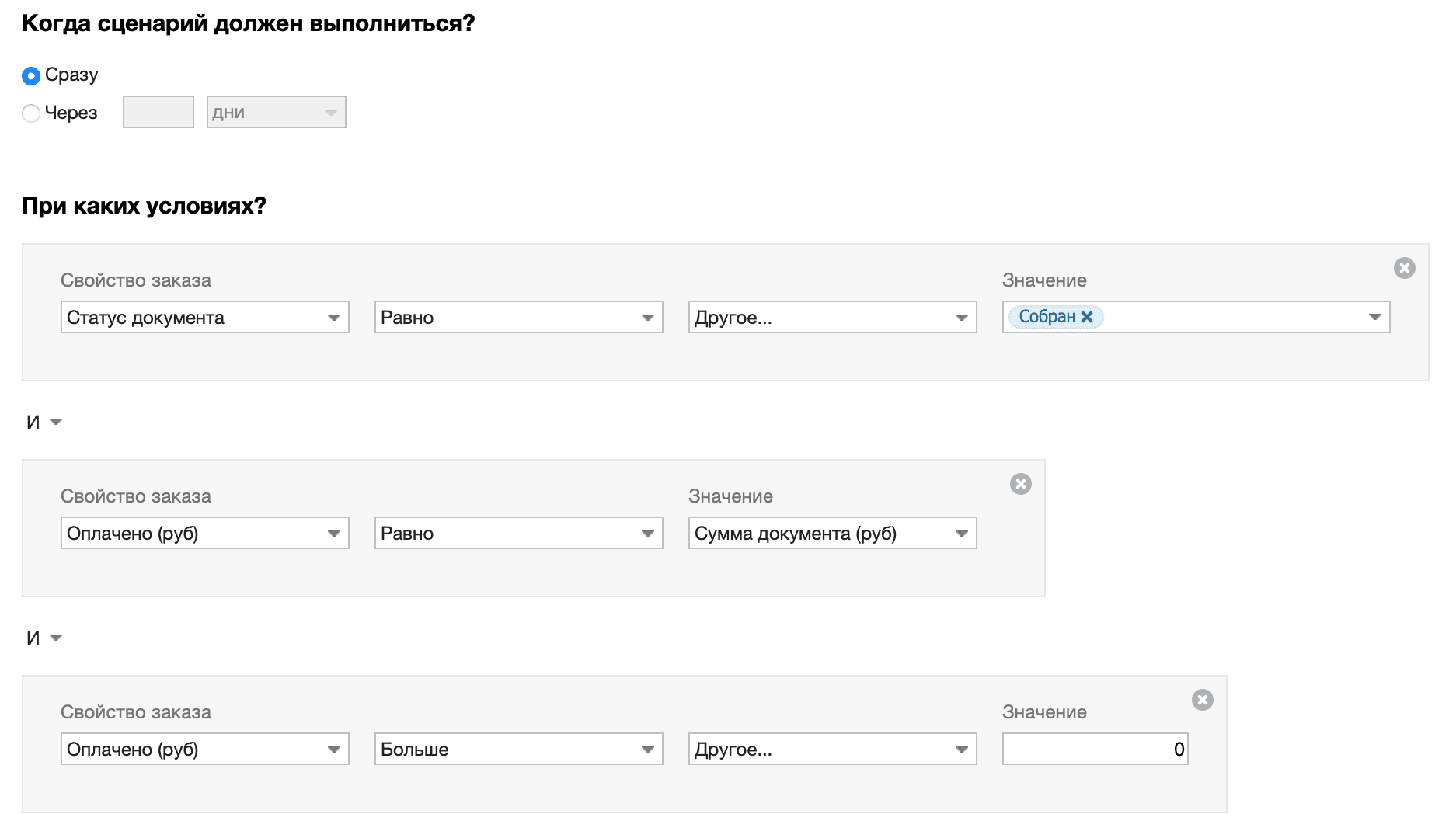Delete the second condition block with Сумма документа

[x=1020, y=484]
